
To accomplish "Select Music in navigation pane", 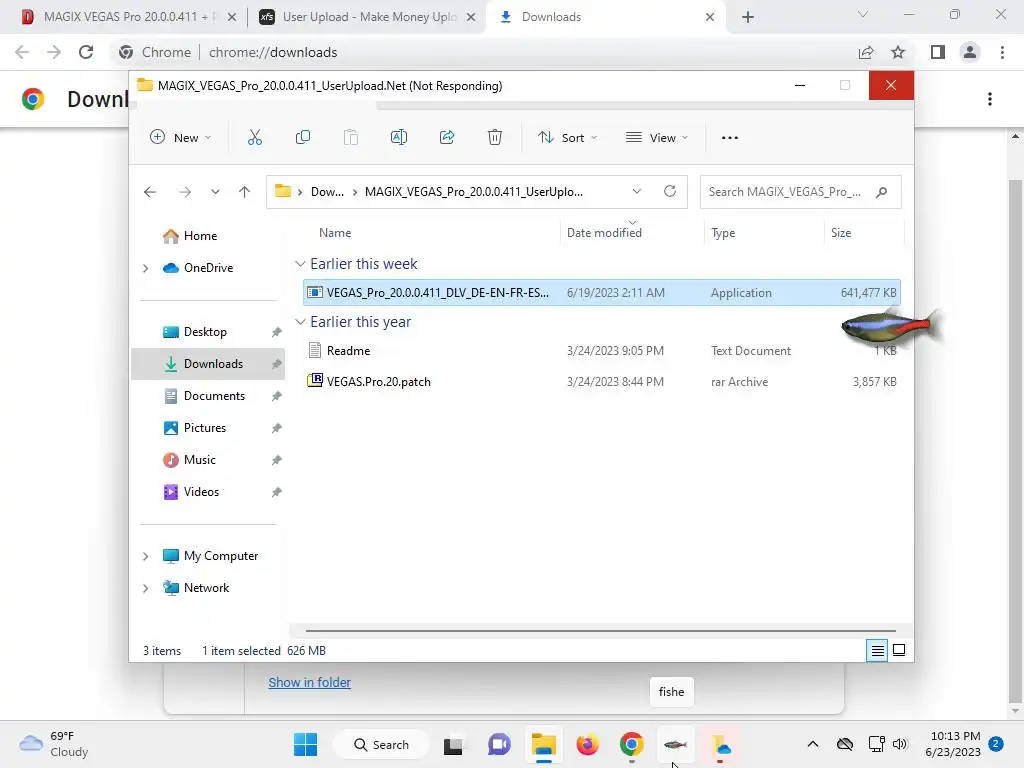I will coord(199,460).
